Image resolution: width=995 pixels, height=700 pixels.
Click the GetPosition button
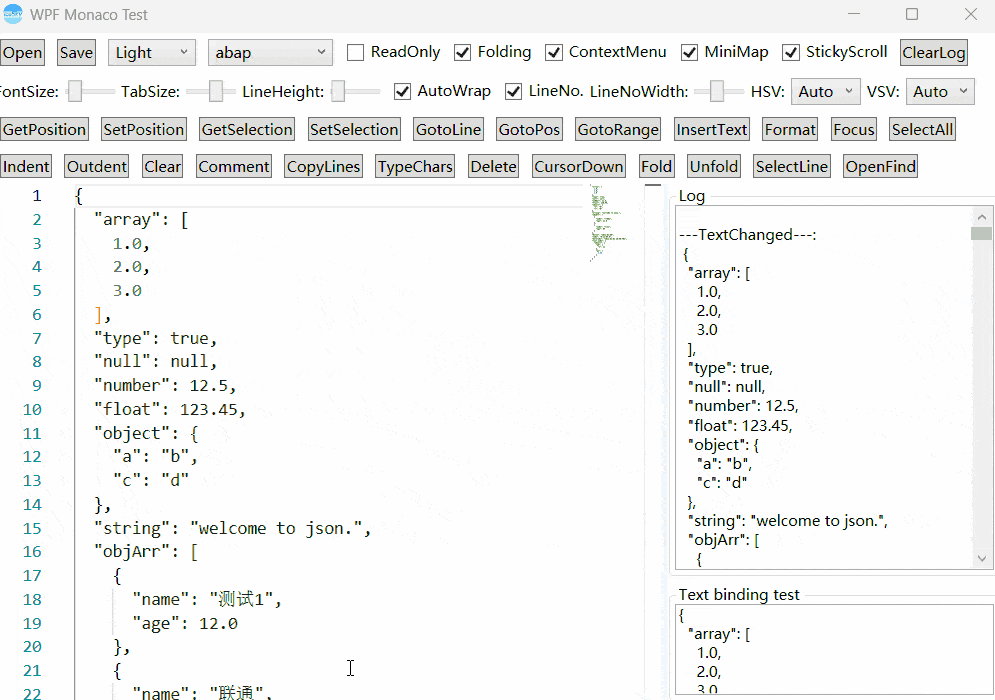[x=44, y=129]
